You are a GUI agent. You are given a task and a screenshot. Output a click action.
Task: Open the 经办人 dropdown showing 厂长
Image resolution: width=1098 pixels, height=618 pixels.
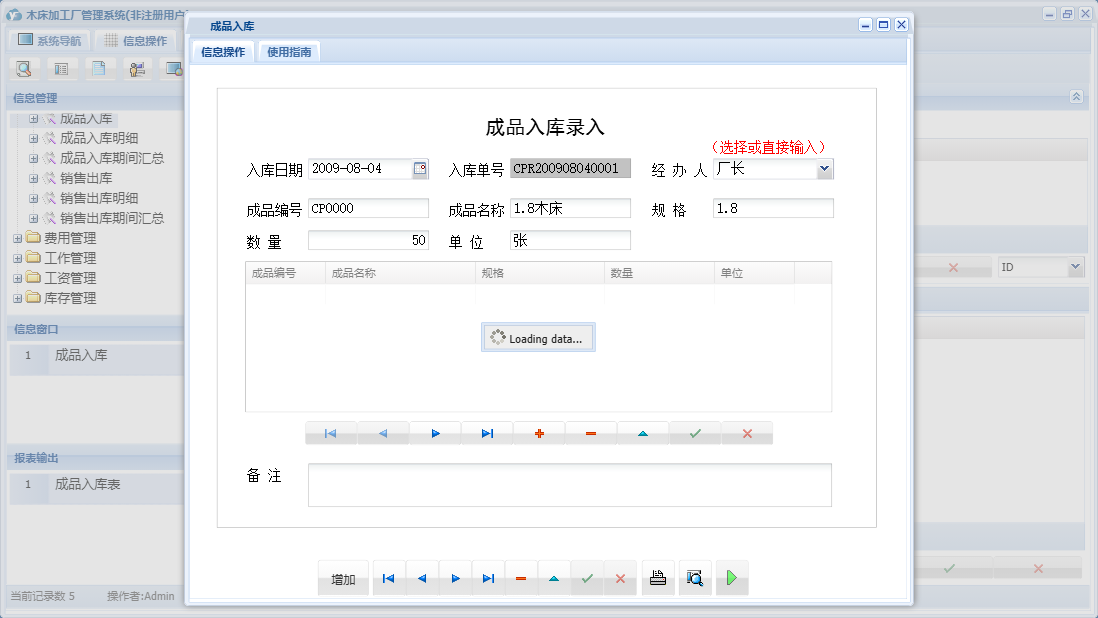pyautogui.click(x=825, y=168)
